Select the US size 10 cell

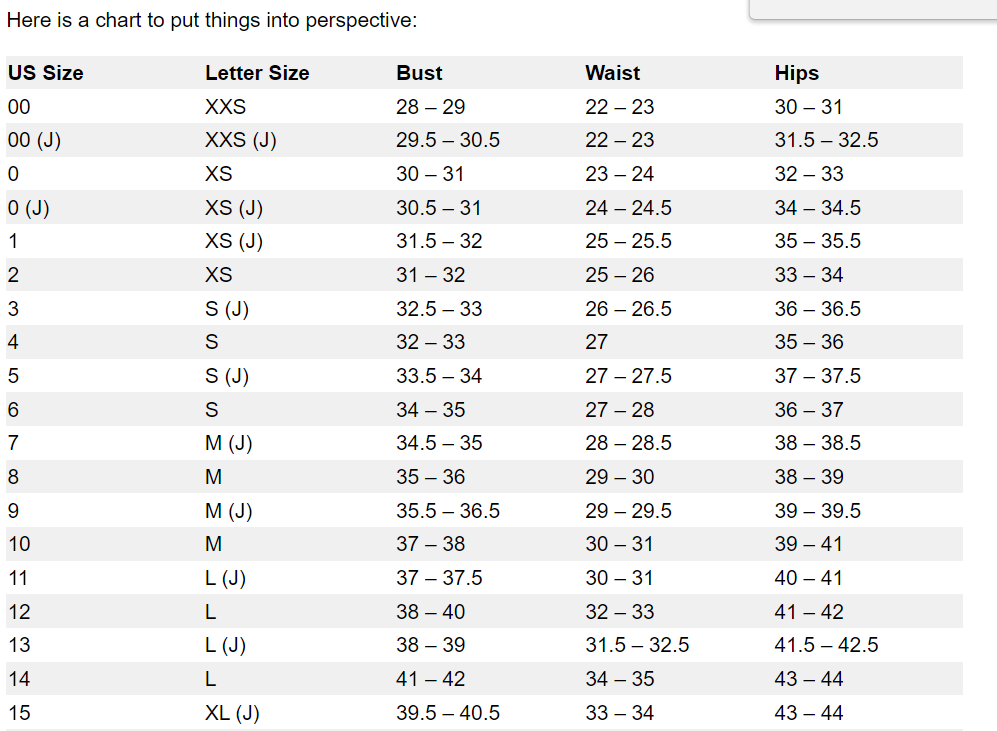click(x=19, y=544)
